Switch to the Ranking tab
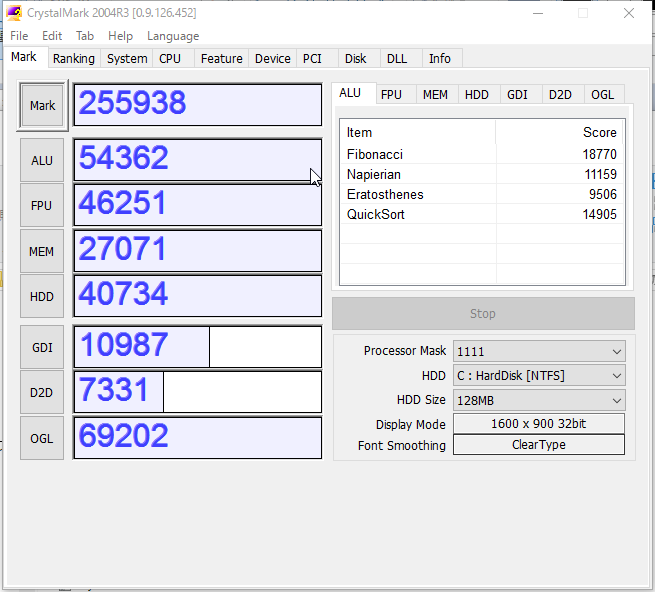The width and height of the screenshot is (655, 592). click(74, 58)
